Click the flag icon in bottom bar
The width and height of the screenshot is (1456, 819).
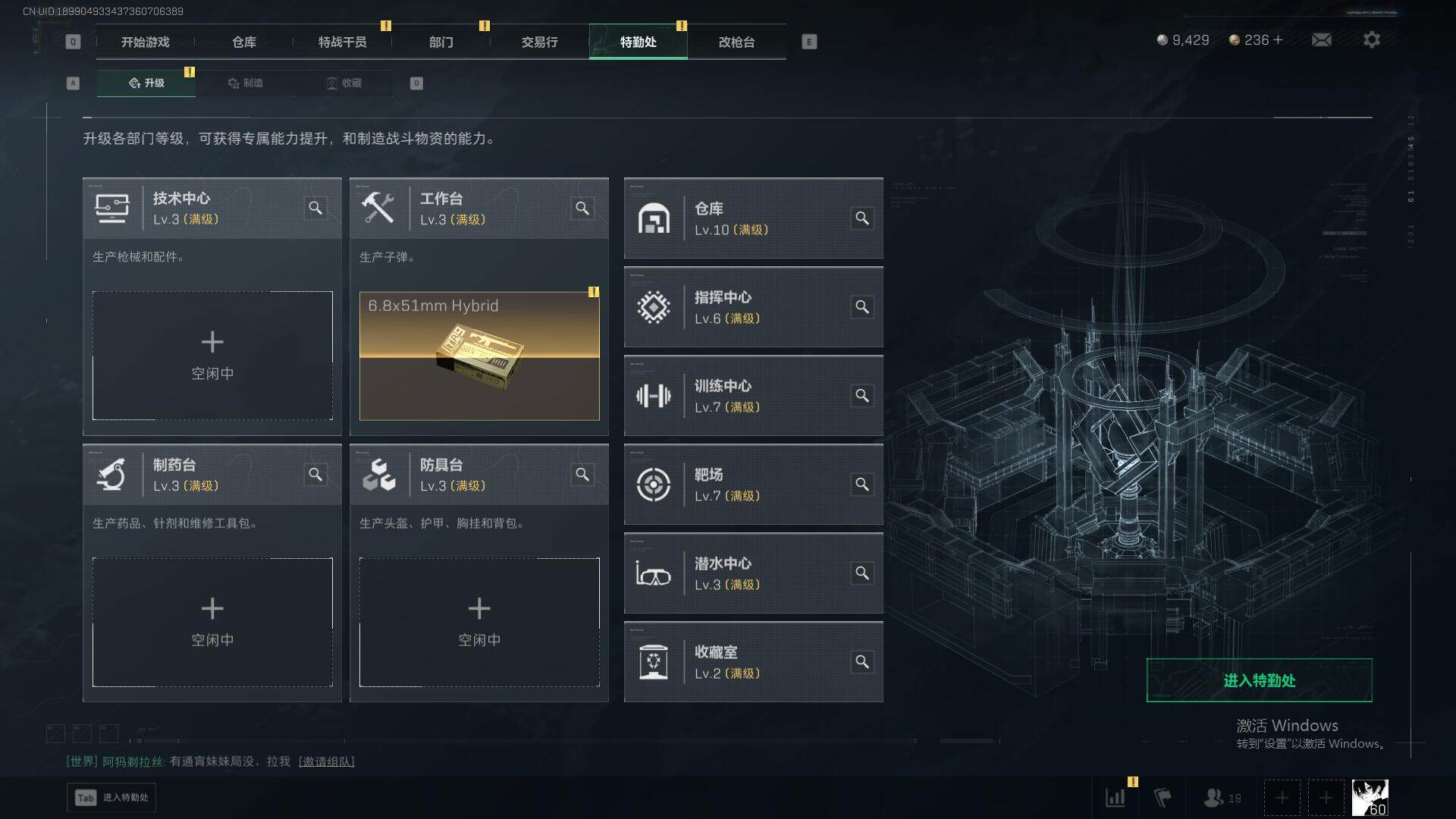coord(1162,798)
